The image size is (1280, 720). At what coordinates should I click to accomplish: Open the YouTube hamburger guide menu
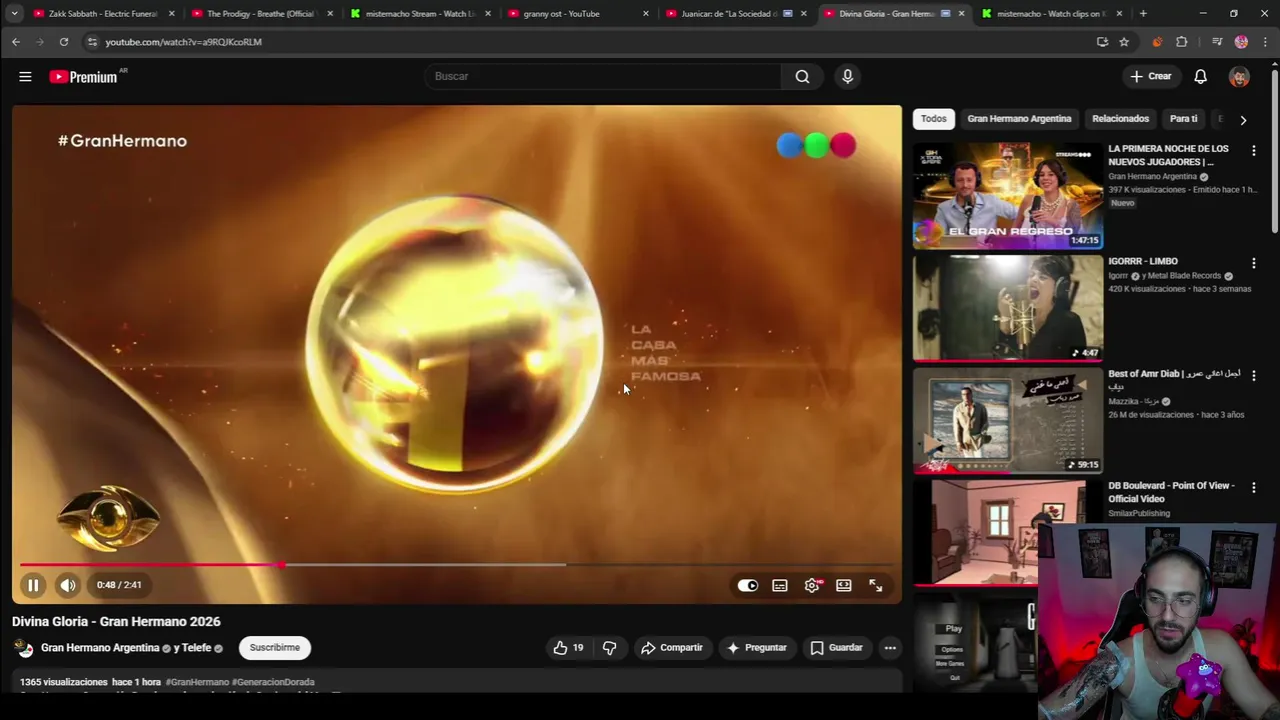[x=25, y=76]
